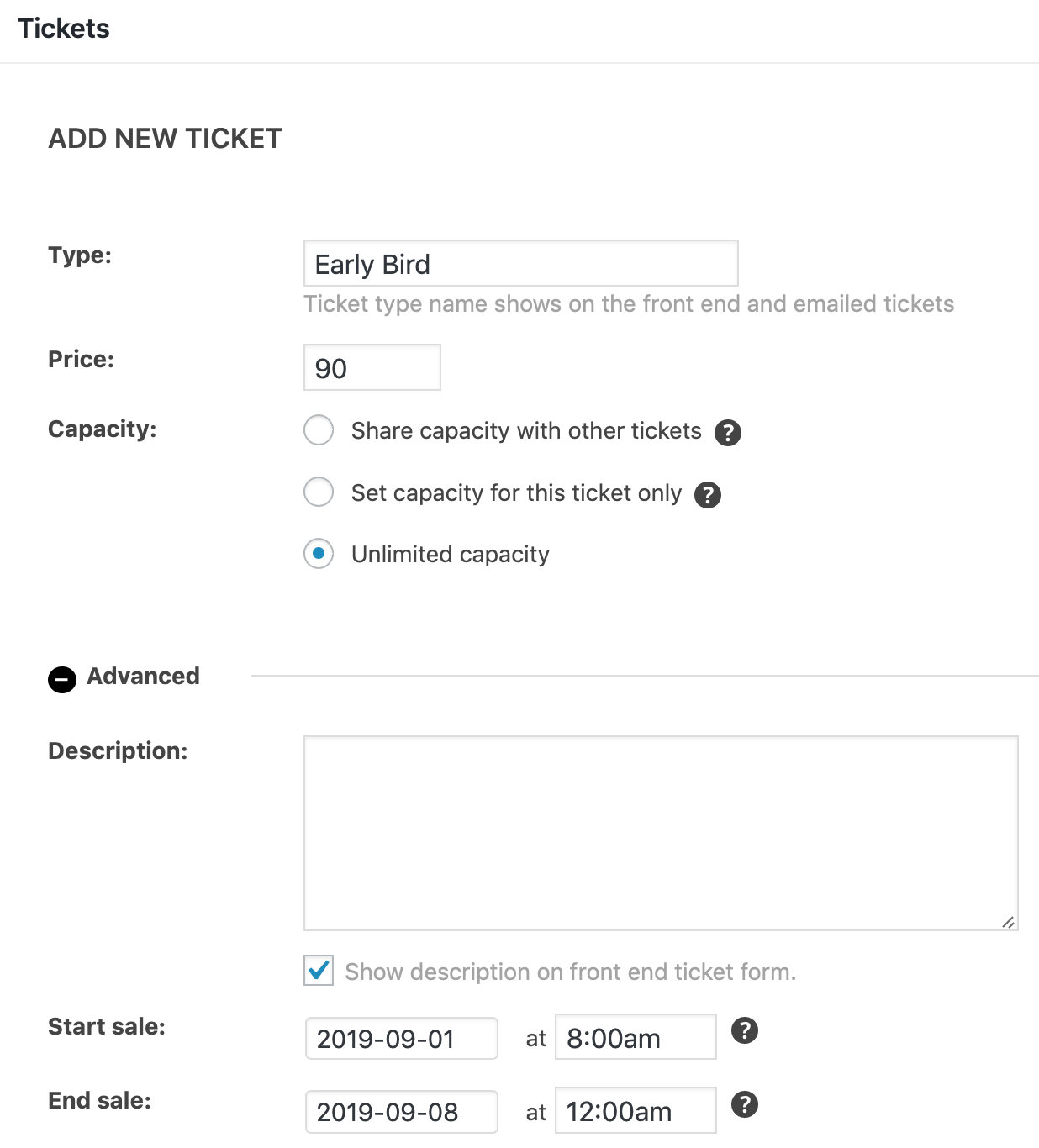1039x1148 pixels.
Task: Click the End sale help question mark
Action: (745, 1104)
